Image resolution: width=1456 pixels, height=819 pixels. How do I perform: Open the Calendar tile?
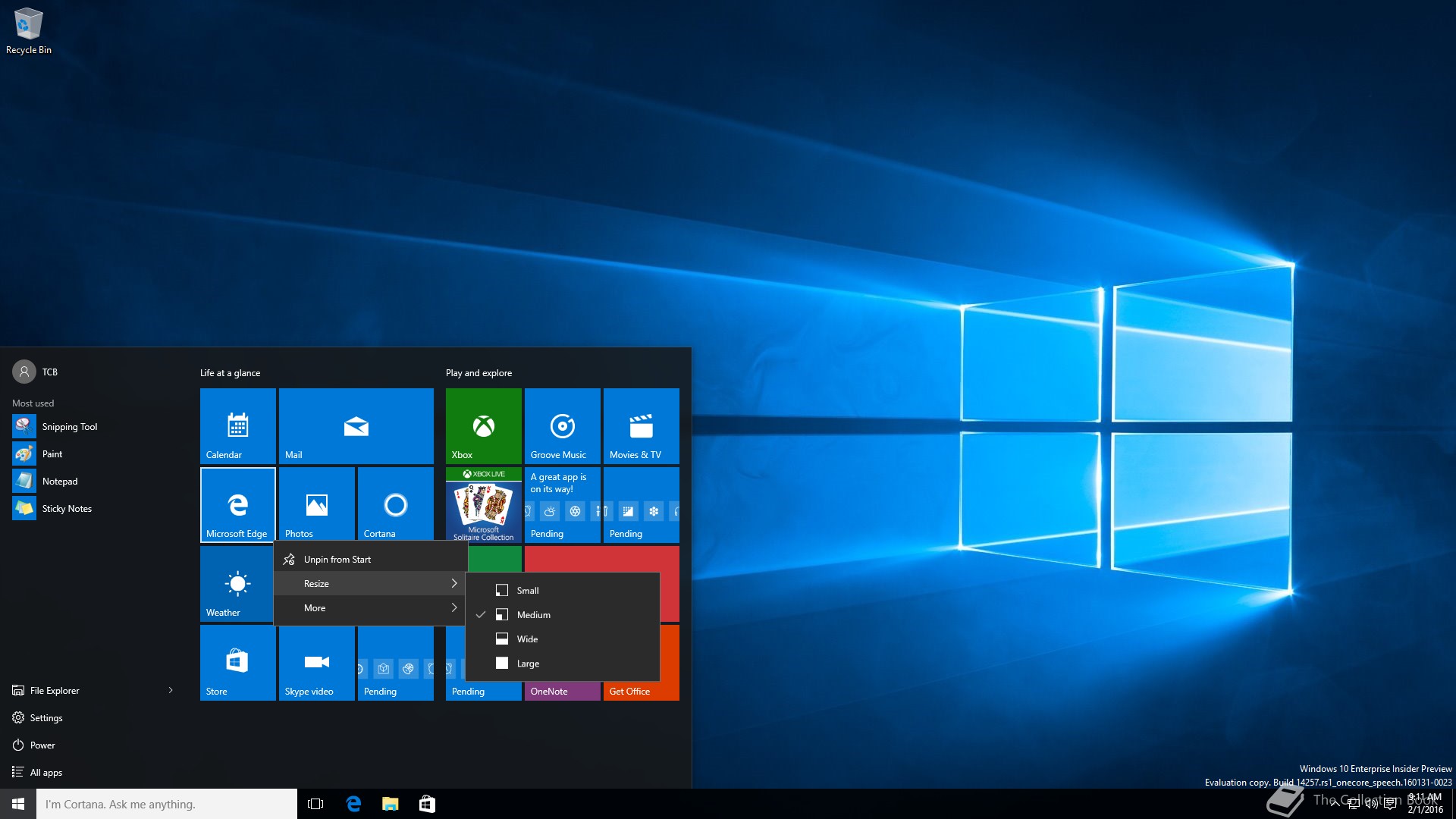pyautogui.click(x=237, y=425)
